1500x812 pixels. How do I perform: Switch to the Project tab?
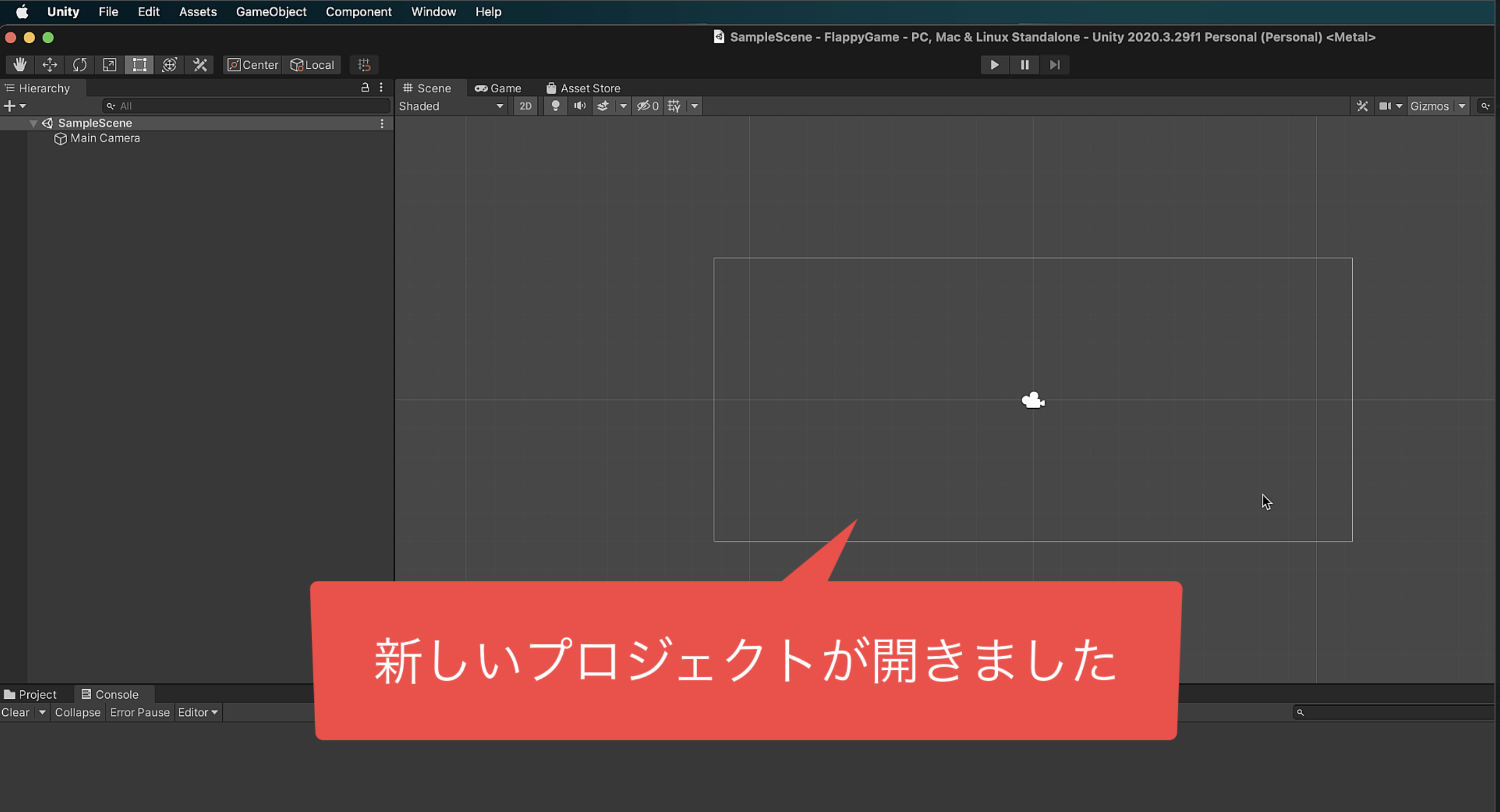click(x=30, y=694)
